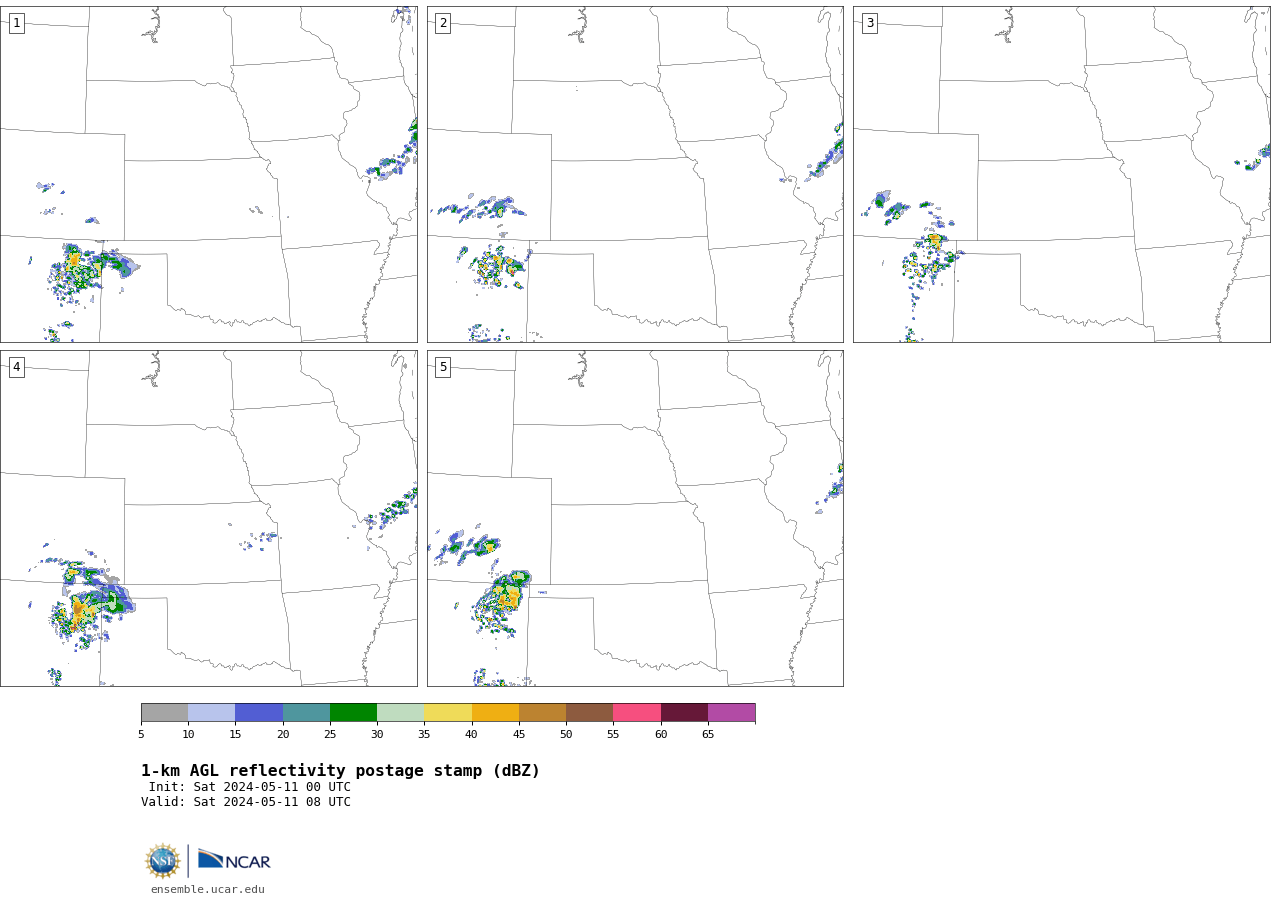Click the tan 45-50 dBZ swatch
Screen dimensions: 1280x901
(543, 712)
